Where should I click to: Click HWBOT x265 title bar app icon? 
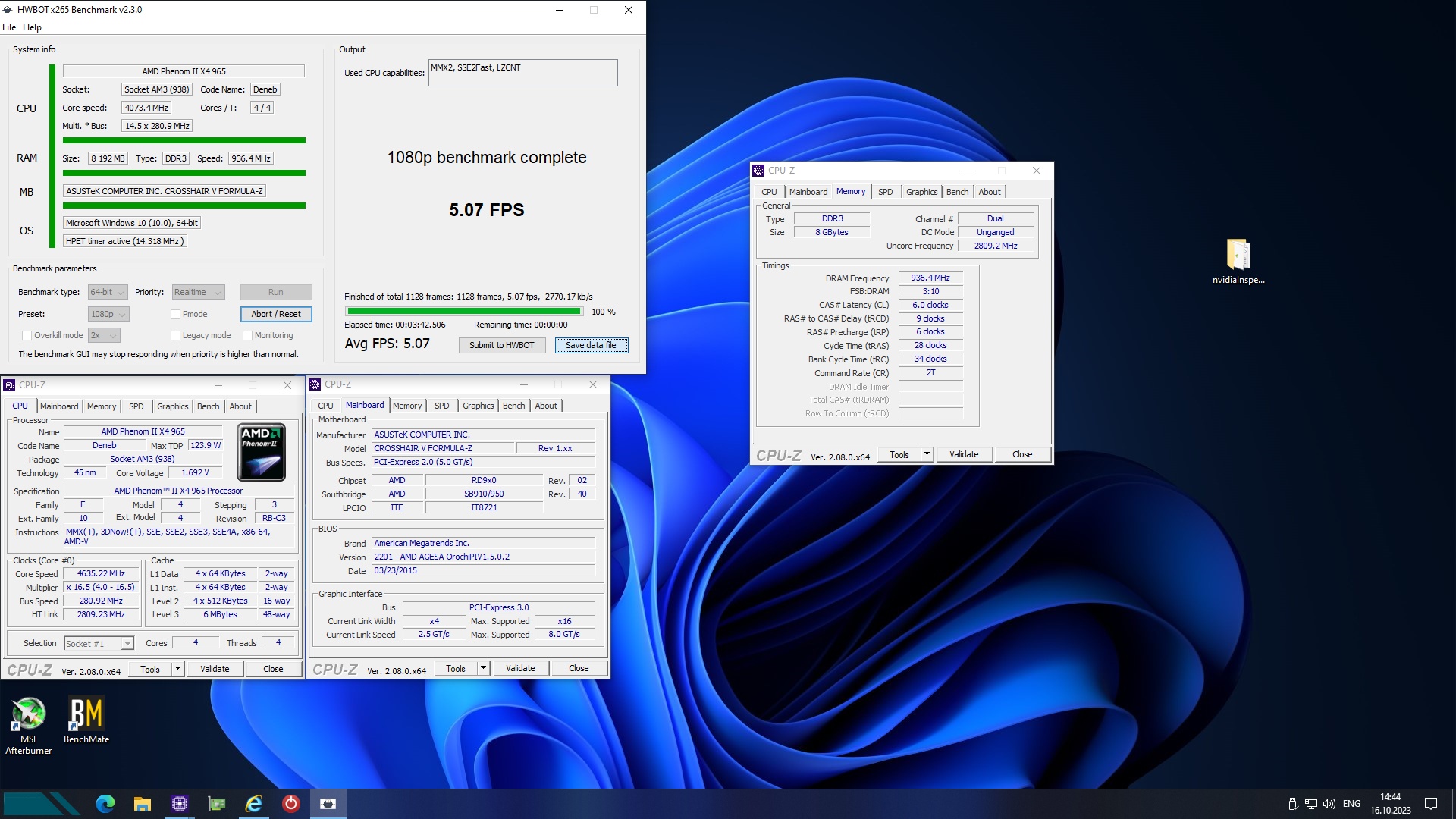coord(8,10)
